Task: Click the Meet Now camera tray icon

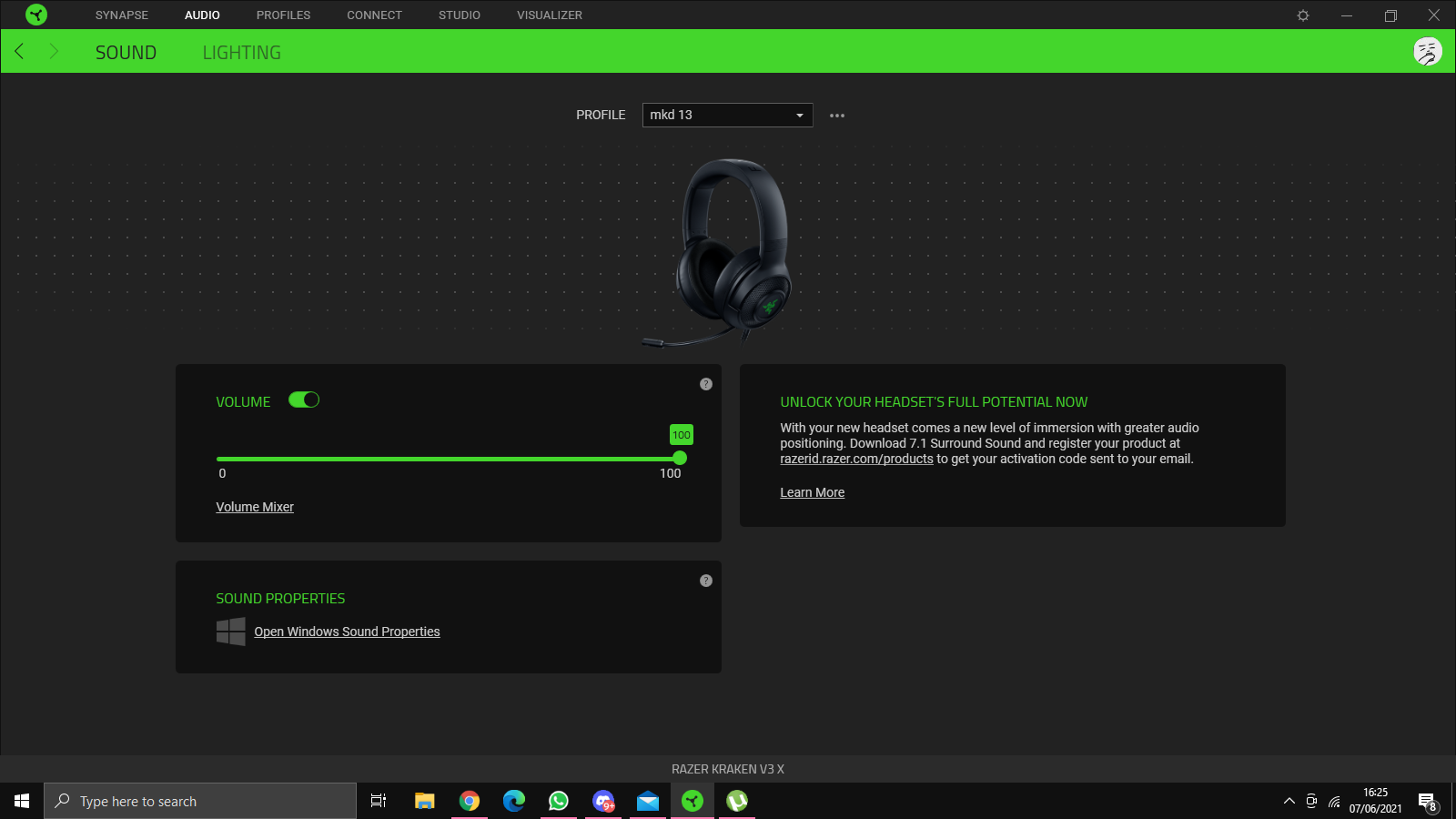Action: pyautogui.click(x=1311, y=801)
